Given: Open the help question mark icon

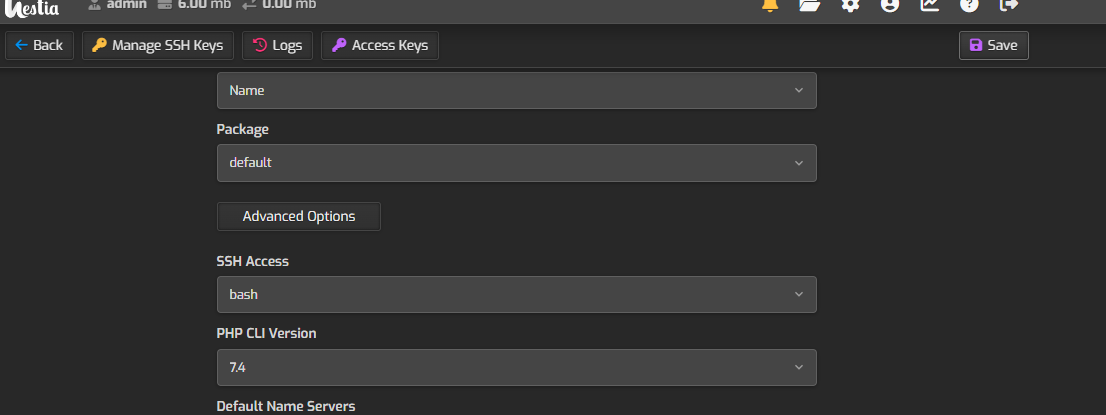Looking at the screenshot, I should 969,5.
